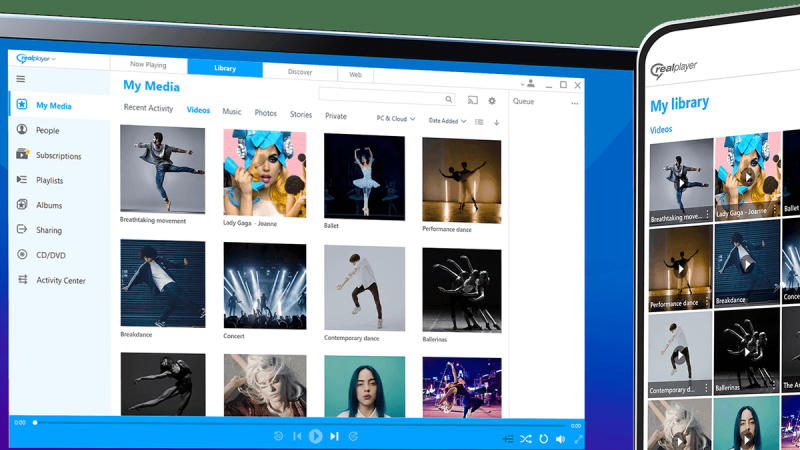This screenshot has width=800, height=450.
Task: Click the search magnifier icon
Action: (448, 99)
